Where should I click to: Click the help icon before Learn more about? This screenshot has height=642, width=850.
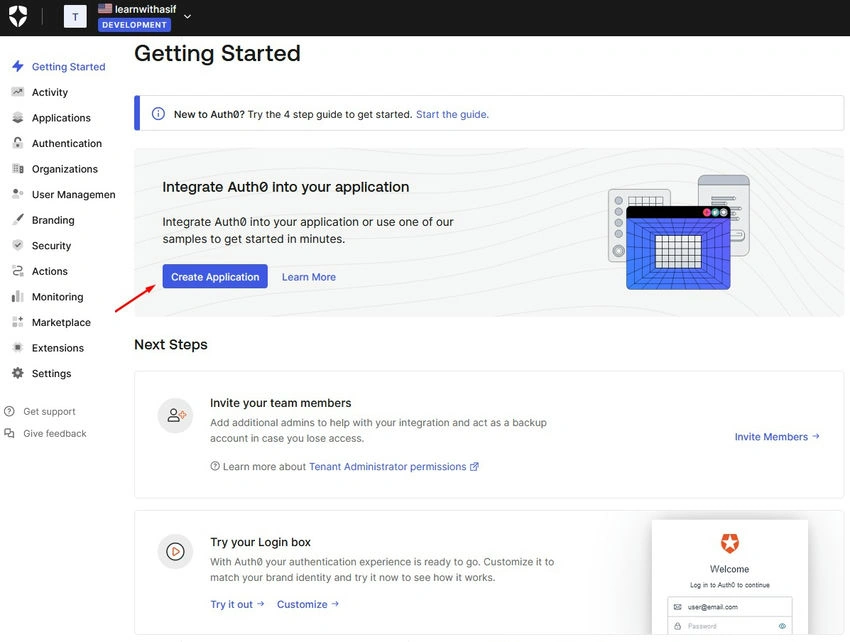pyautogui.click(x=215, y=466)
